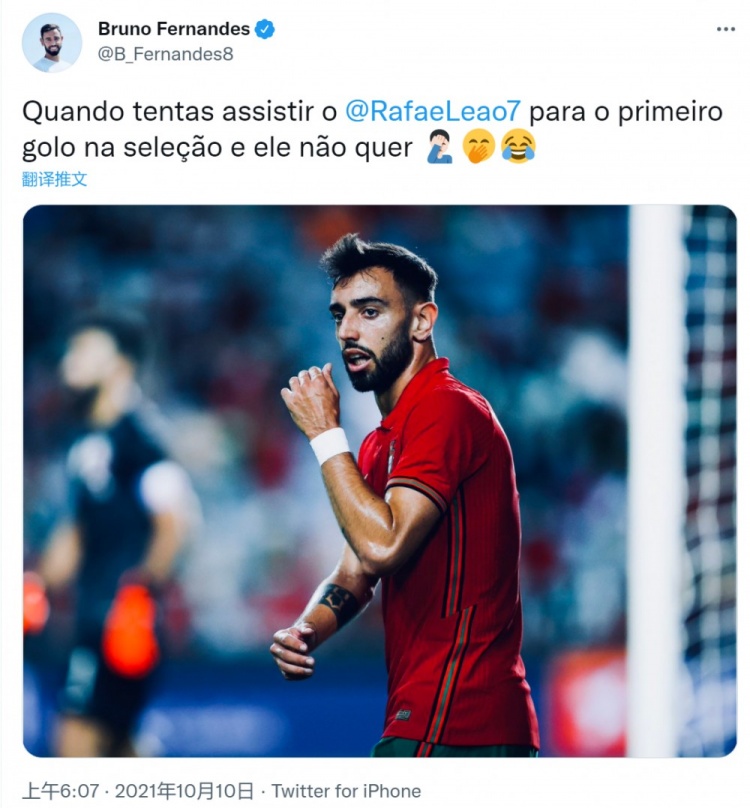Click the tears of joy emoji
The height and width of the screenshot is (808, 750).
[x=519, y=147]
